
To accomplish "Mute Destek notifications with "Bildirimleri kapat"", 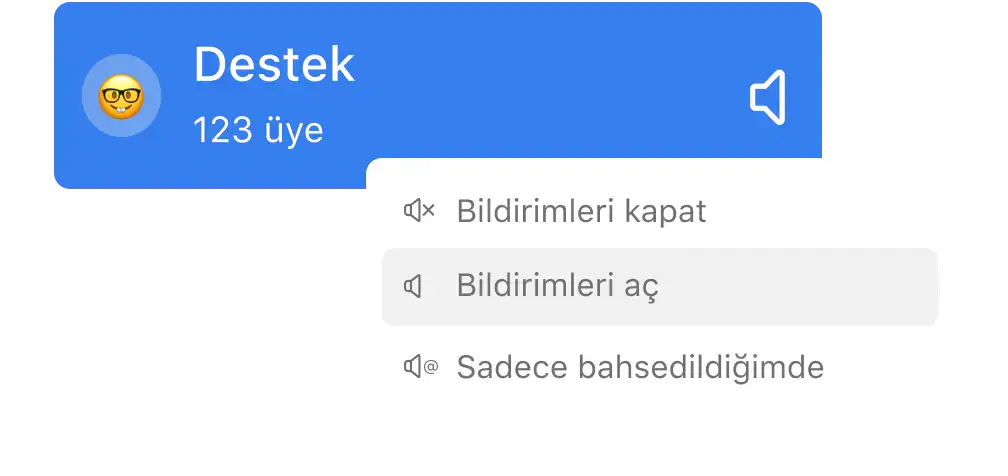I will 581,211.
